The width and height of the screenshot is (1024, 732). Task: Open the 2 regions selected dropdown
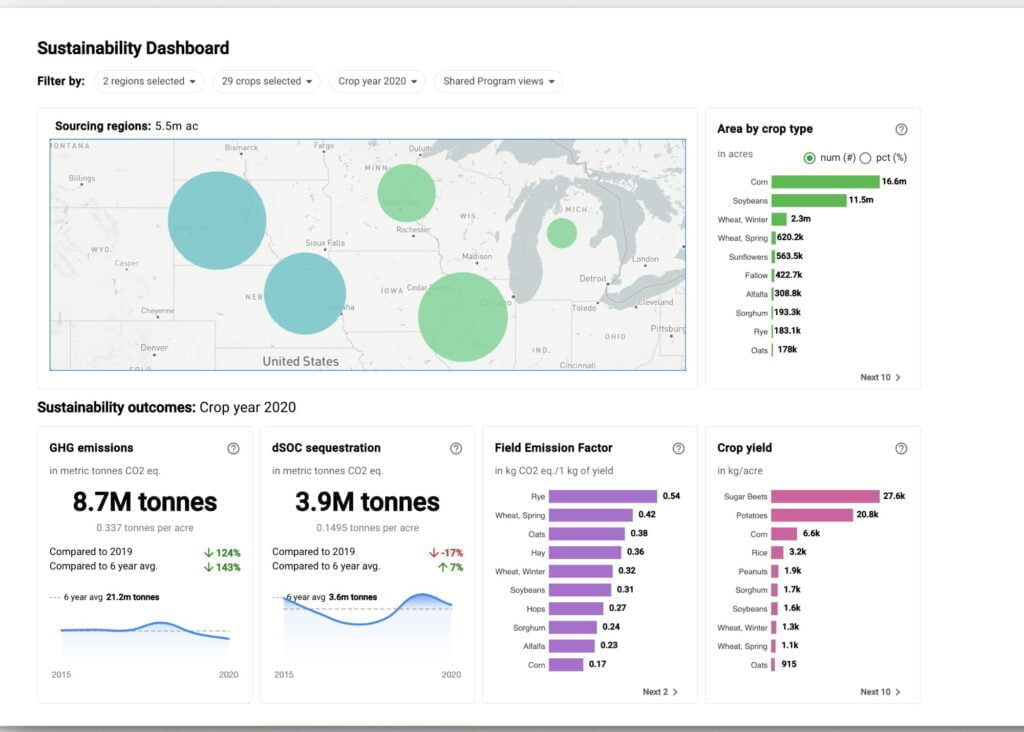pyautogui.click(x=149, y=81)
